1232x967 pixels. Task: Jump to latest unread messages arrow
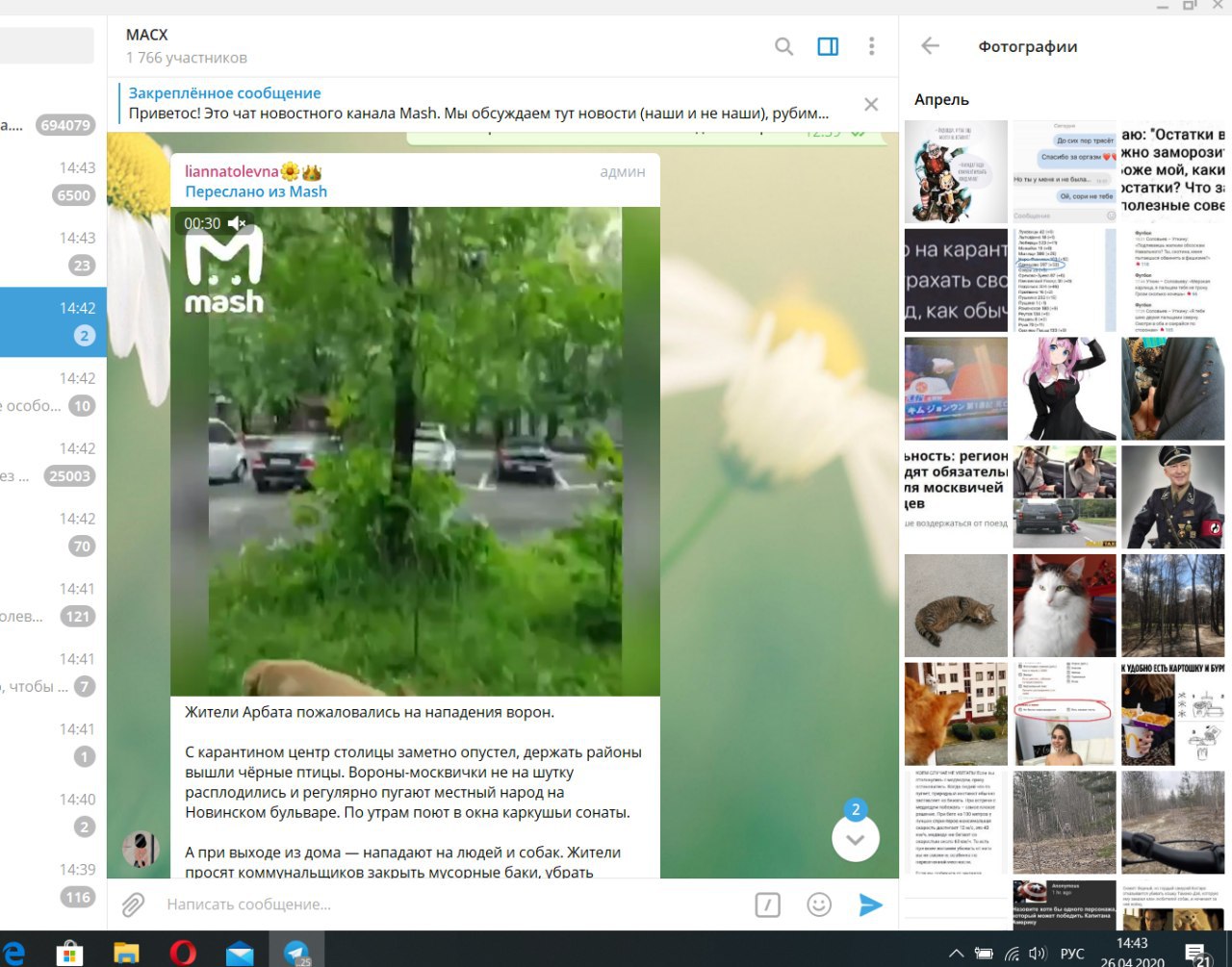pos(856,839)
